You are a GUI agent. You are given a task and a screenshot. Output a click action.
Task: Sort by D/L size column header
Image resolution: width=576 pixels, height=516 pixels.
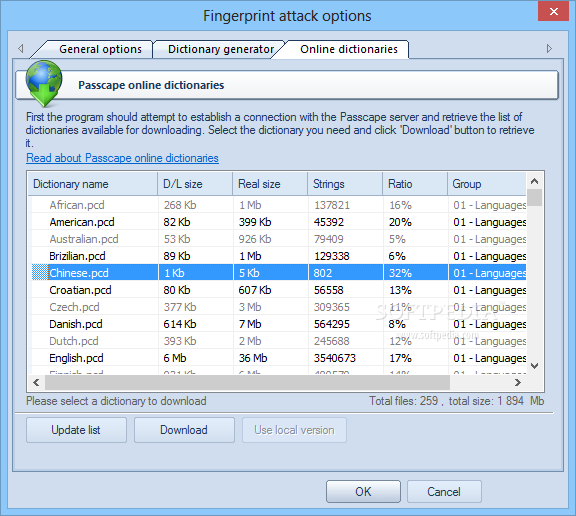(x=195, y=184)
